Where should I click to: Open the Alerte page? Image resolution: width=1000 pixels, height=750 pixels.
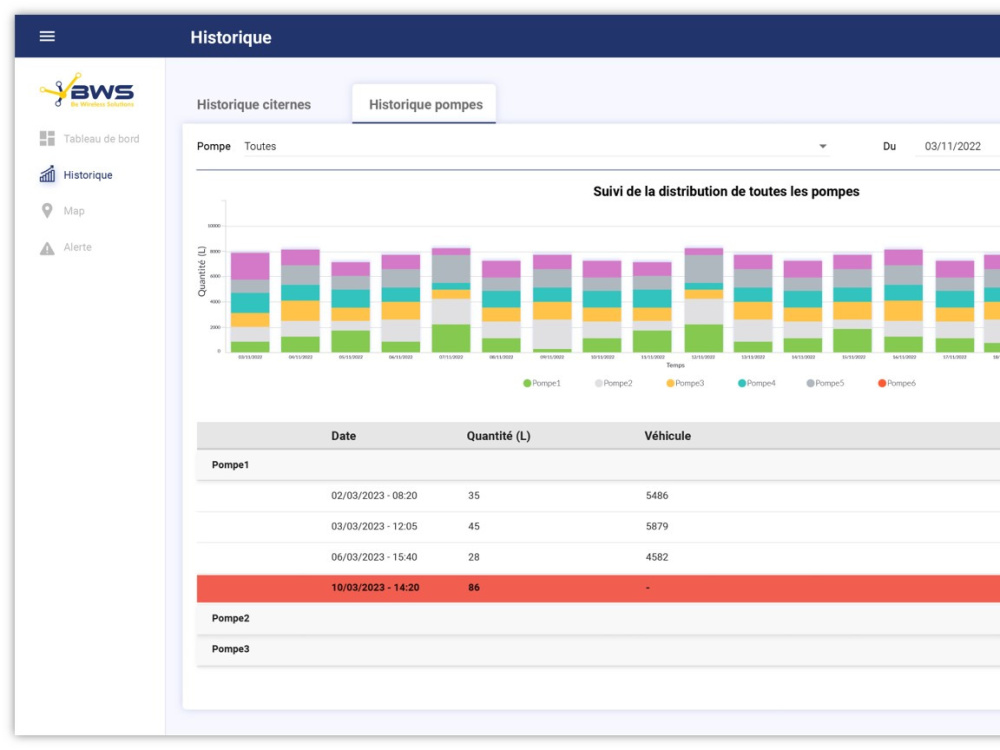77,247
